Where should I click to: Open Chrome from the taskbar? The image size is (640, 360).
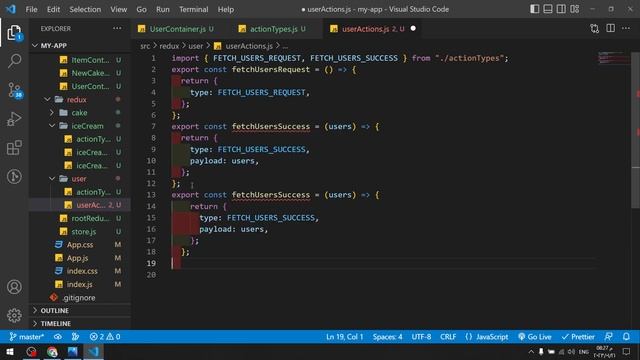point(52,351)
